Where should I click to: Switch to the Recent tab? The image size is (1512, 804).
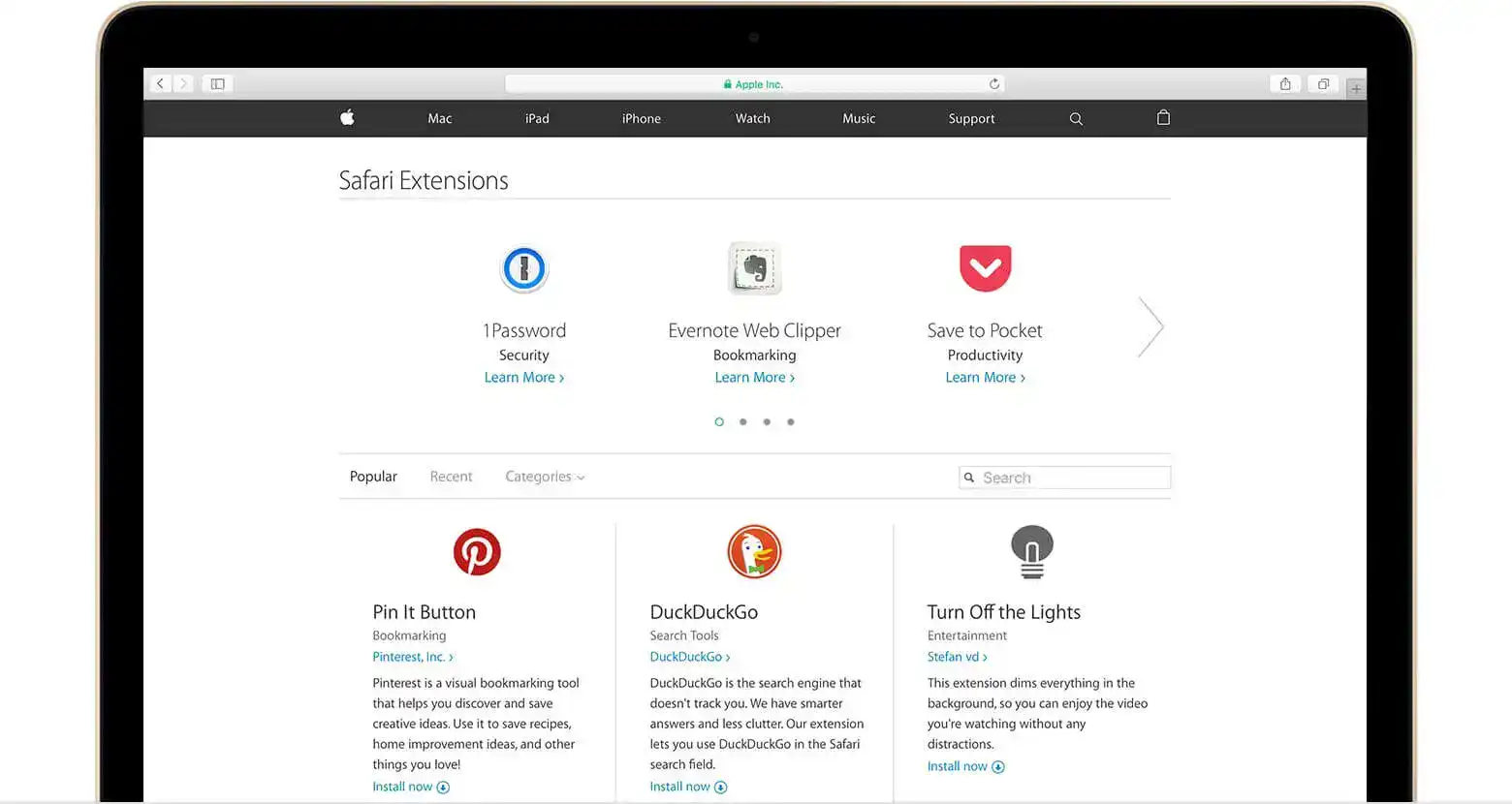pos(451,477)
